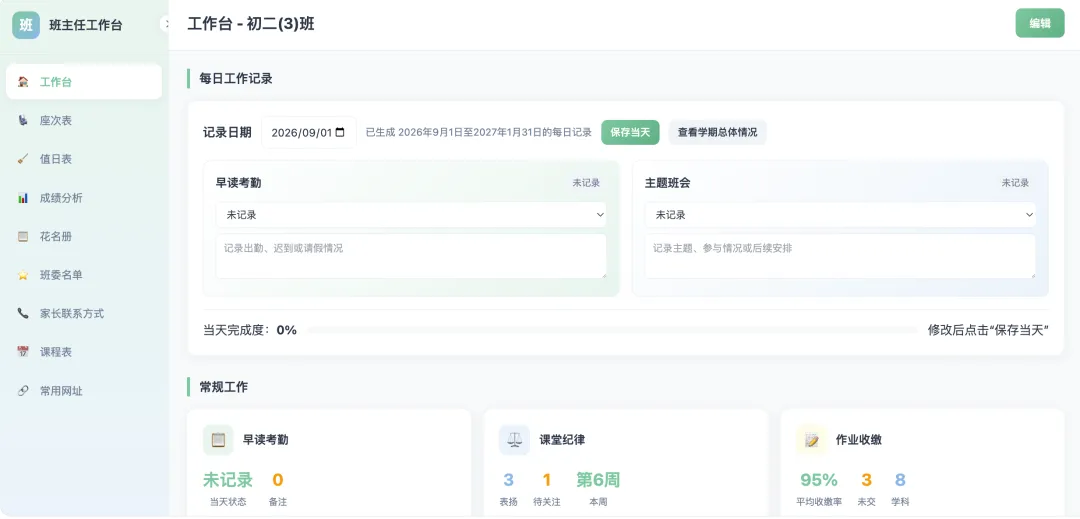
Task: Click 保存当天 button
Action: pyautogui.click(x=630, y=132)
